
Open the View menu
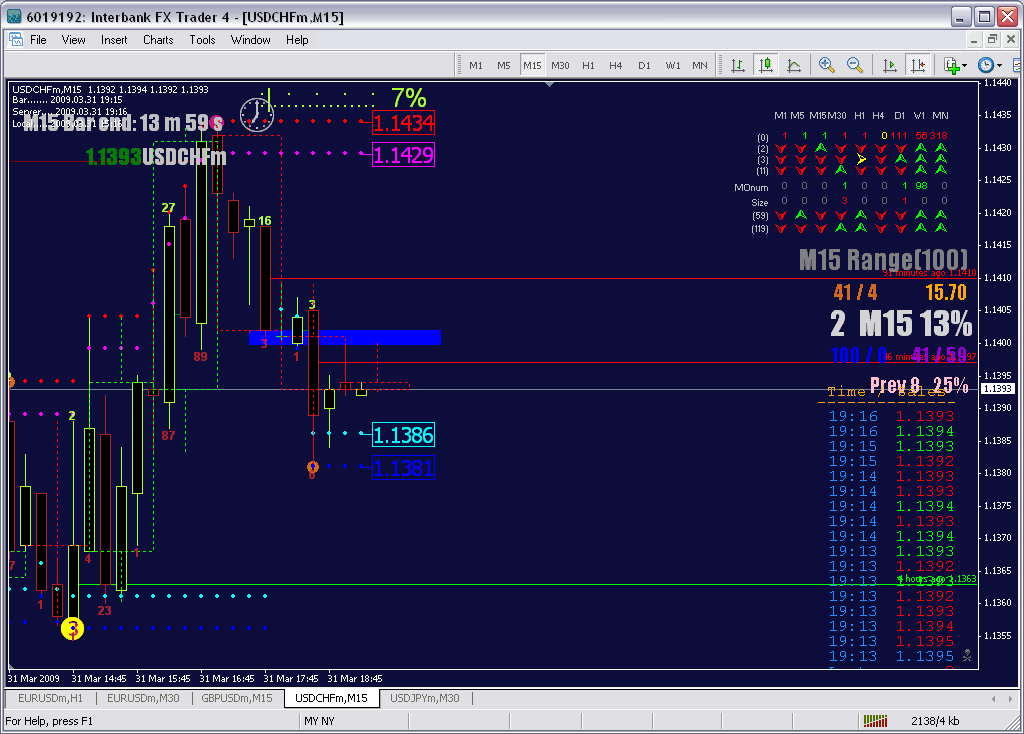click(x=74, y=40)
